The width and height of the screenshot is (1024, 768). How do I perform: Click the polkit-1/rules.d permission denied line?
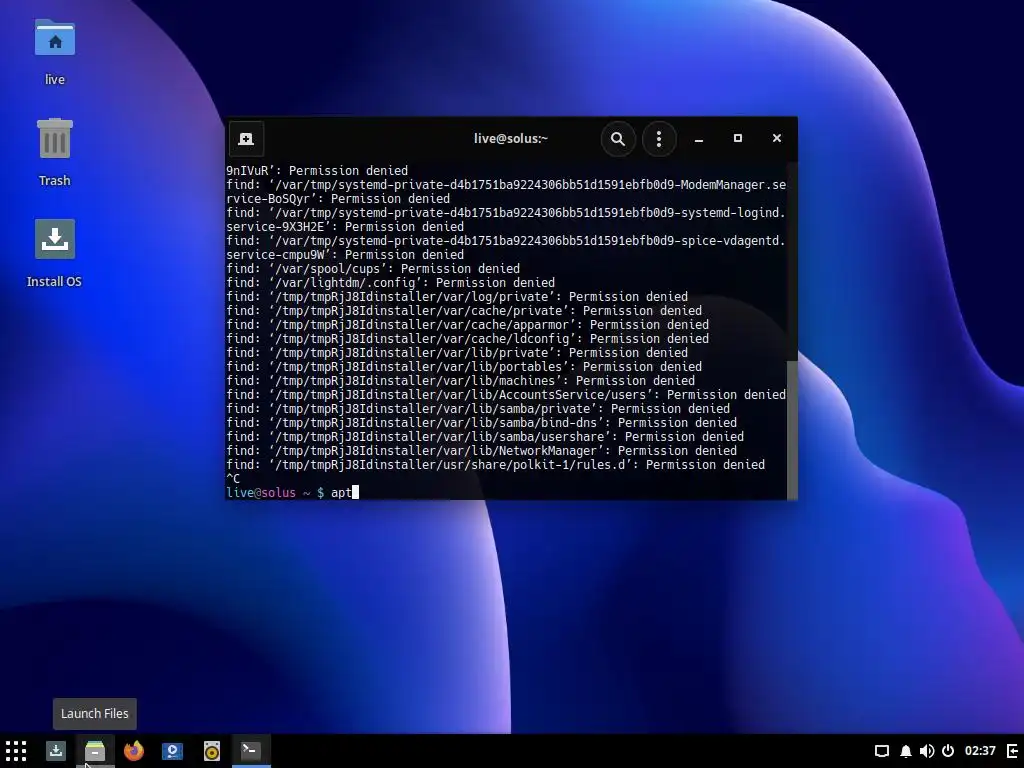point(496,465)
